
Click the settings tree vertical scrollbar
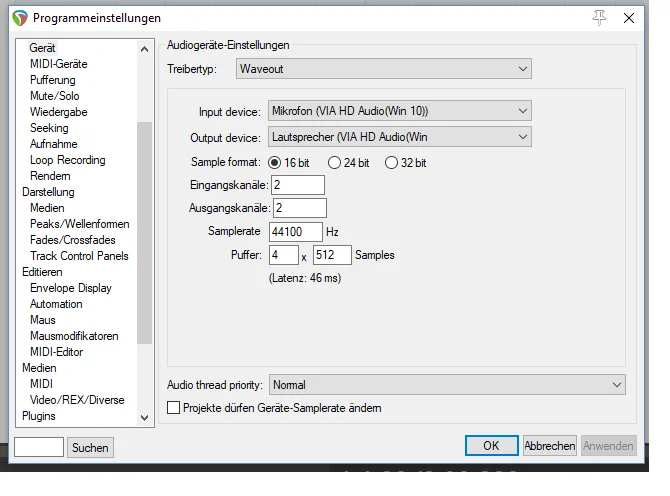144,230
